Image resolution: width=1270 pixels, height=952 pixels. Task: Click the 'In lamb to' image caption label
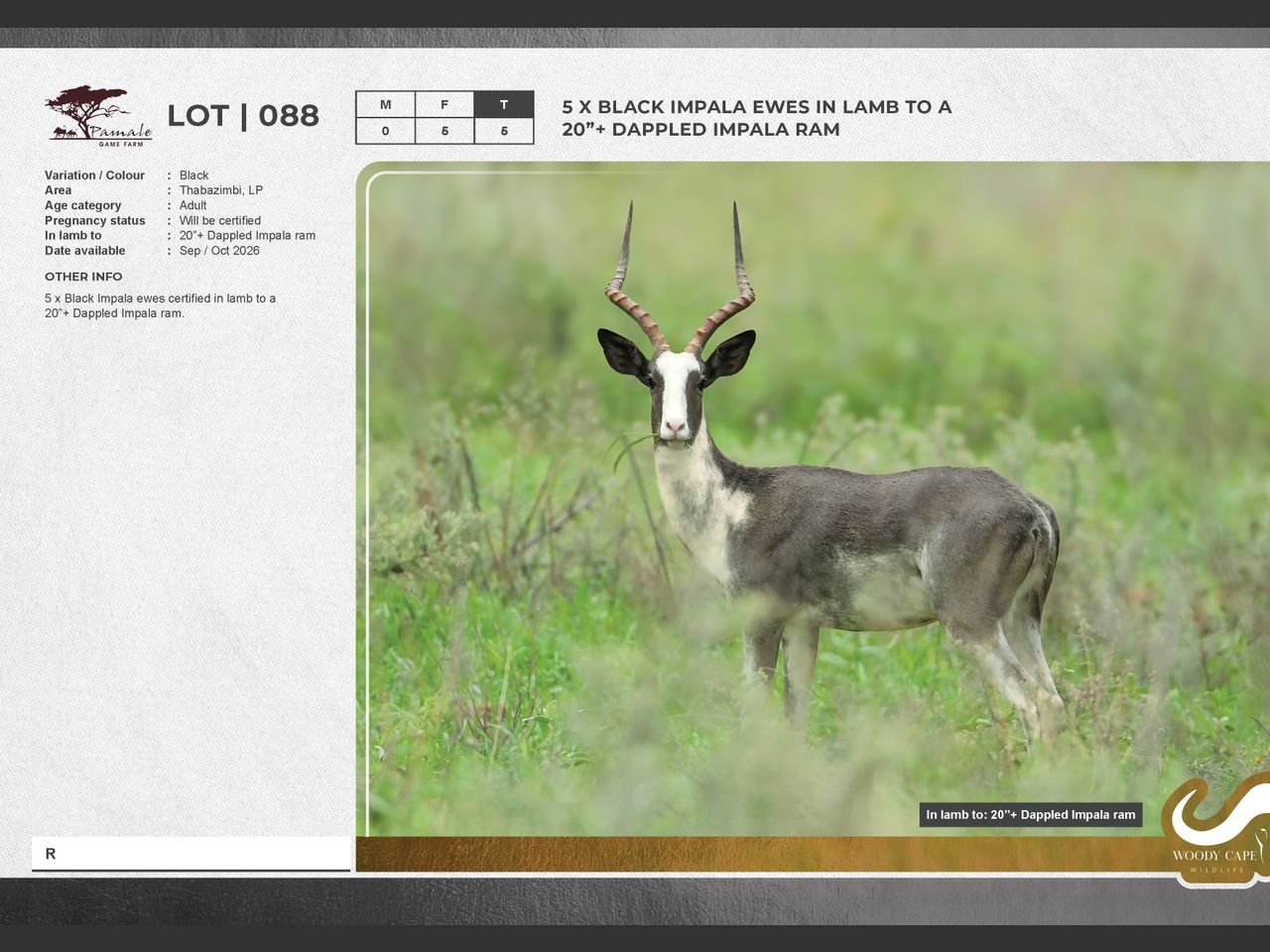[1030, 815]
